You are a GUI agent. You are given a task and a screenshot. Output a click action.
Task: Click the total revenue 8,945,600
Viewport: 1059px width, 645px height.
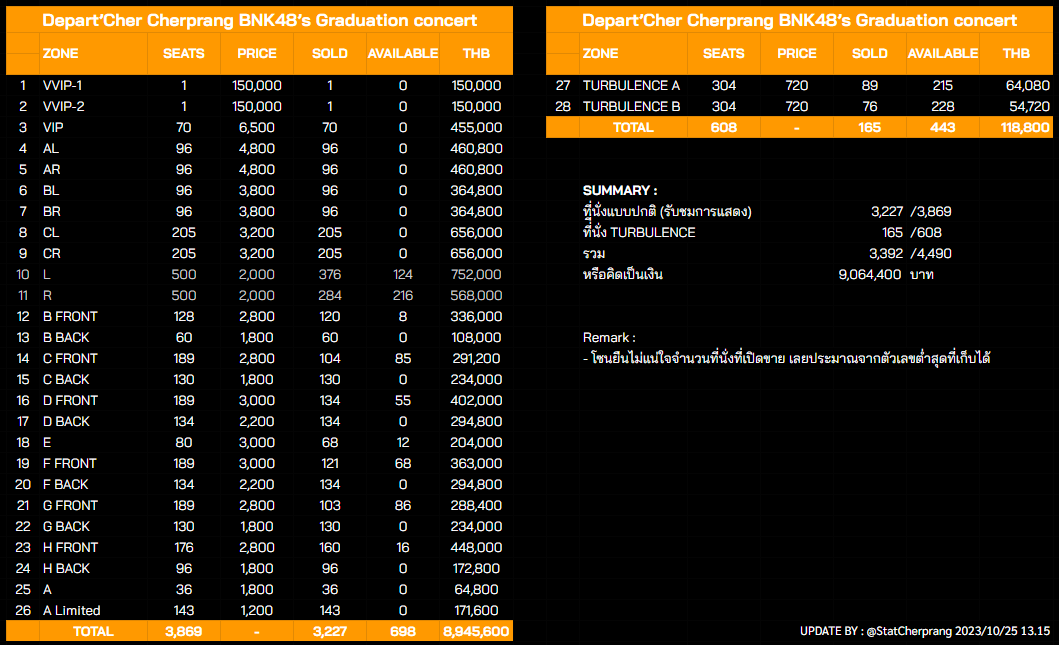pyautogui.click(x=476, y=631)
